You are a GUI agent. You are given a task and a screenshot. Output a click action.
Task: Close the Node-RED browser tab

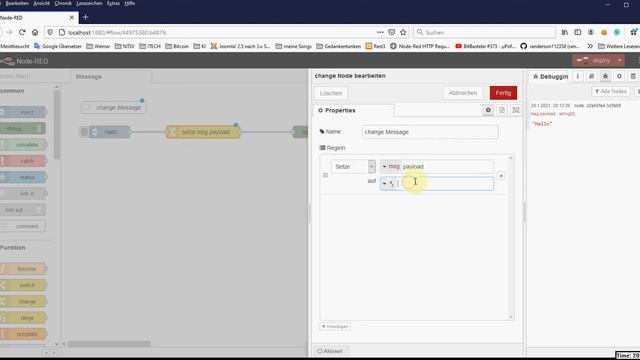(x=72, y=18)
